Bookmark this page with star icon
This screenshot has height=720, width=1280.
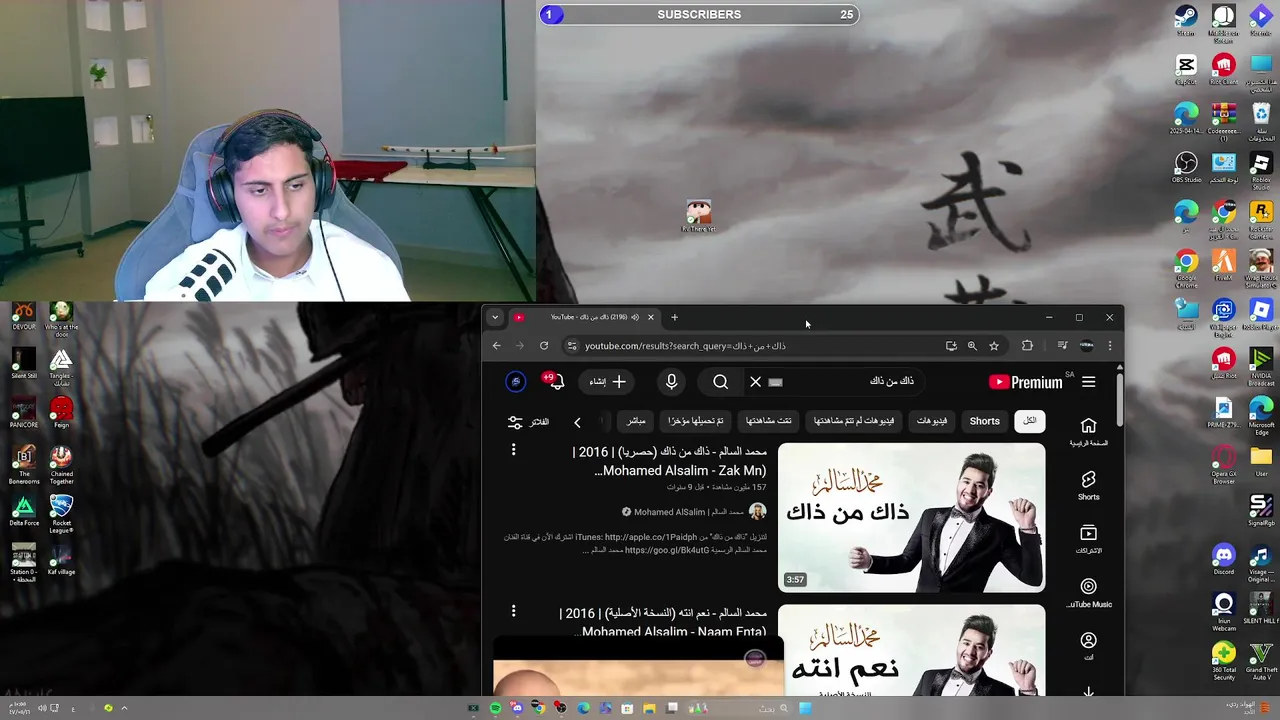point(994,346)
